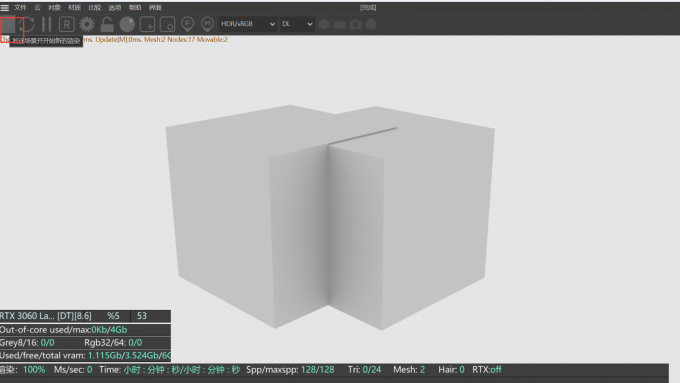This screenshot has width=680, height=383.
Task: Select the render region plus icon
Action: click(x=147, y=25)
